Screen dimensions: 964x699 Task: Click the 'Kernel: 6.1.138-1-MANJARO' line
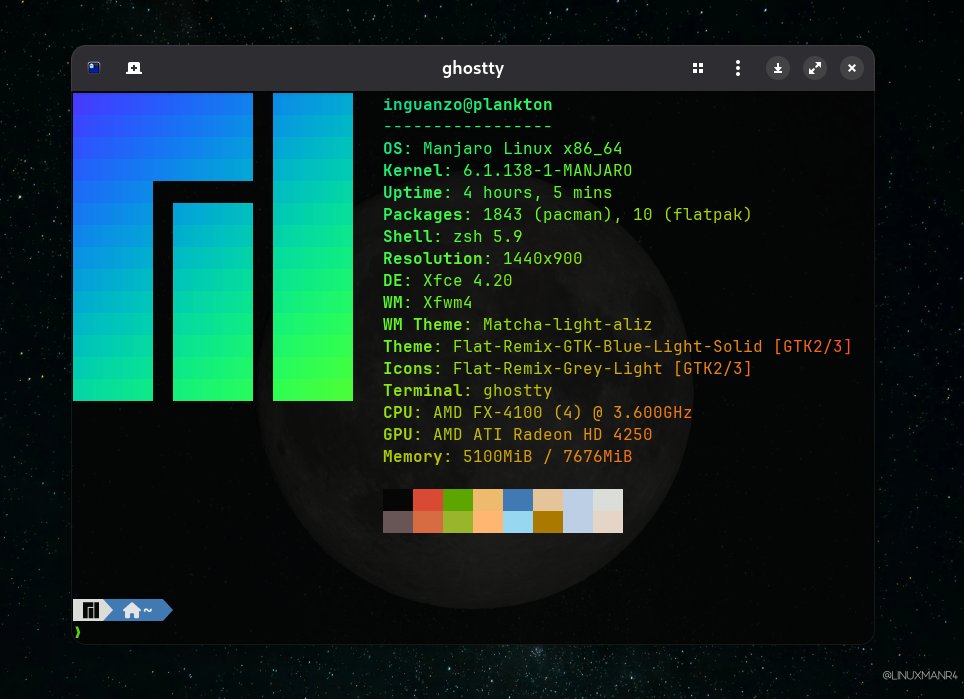(507, 170)
